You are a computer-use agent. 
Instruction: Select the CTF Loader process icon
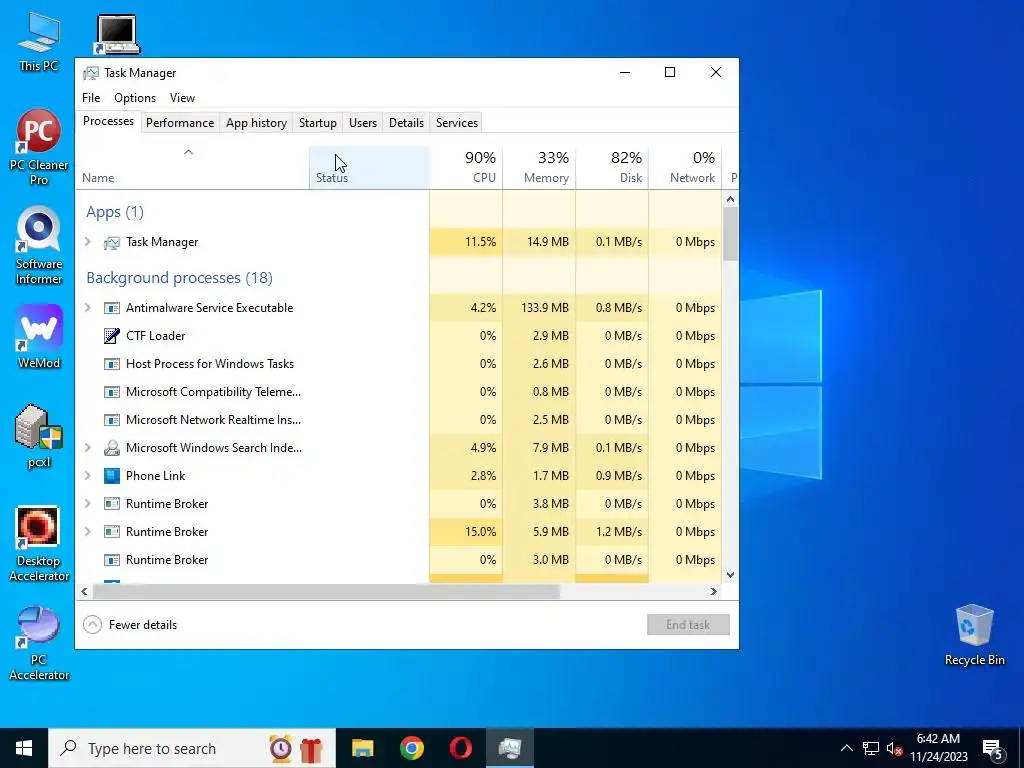click(x=112, y=336)
